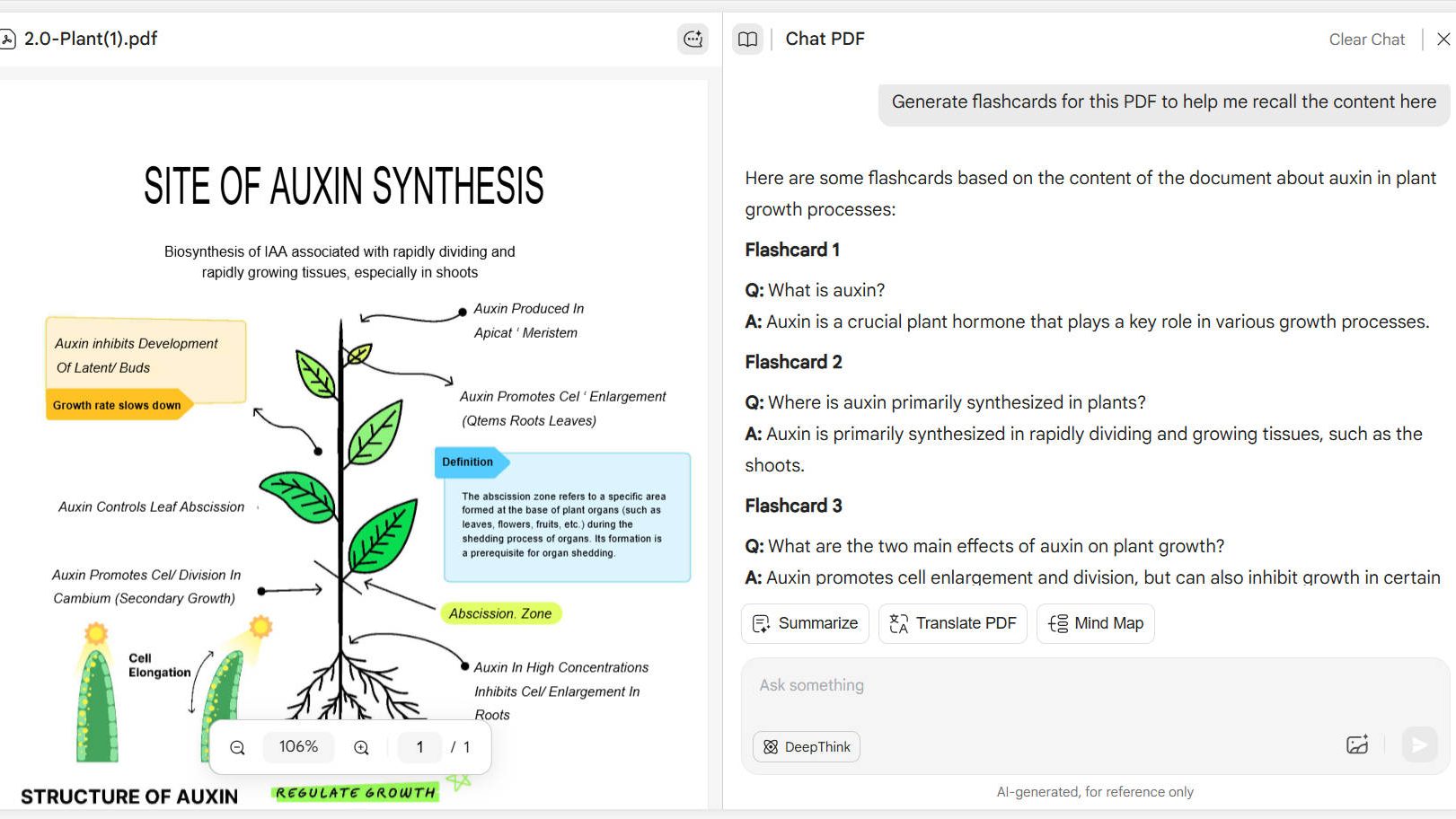Toggle the AI chat panel icon
The width and height of the screenshot is (1456, 819).
click(693, 39)
